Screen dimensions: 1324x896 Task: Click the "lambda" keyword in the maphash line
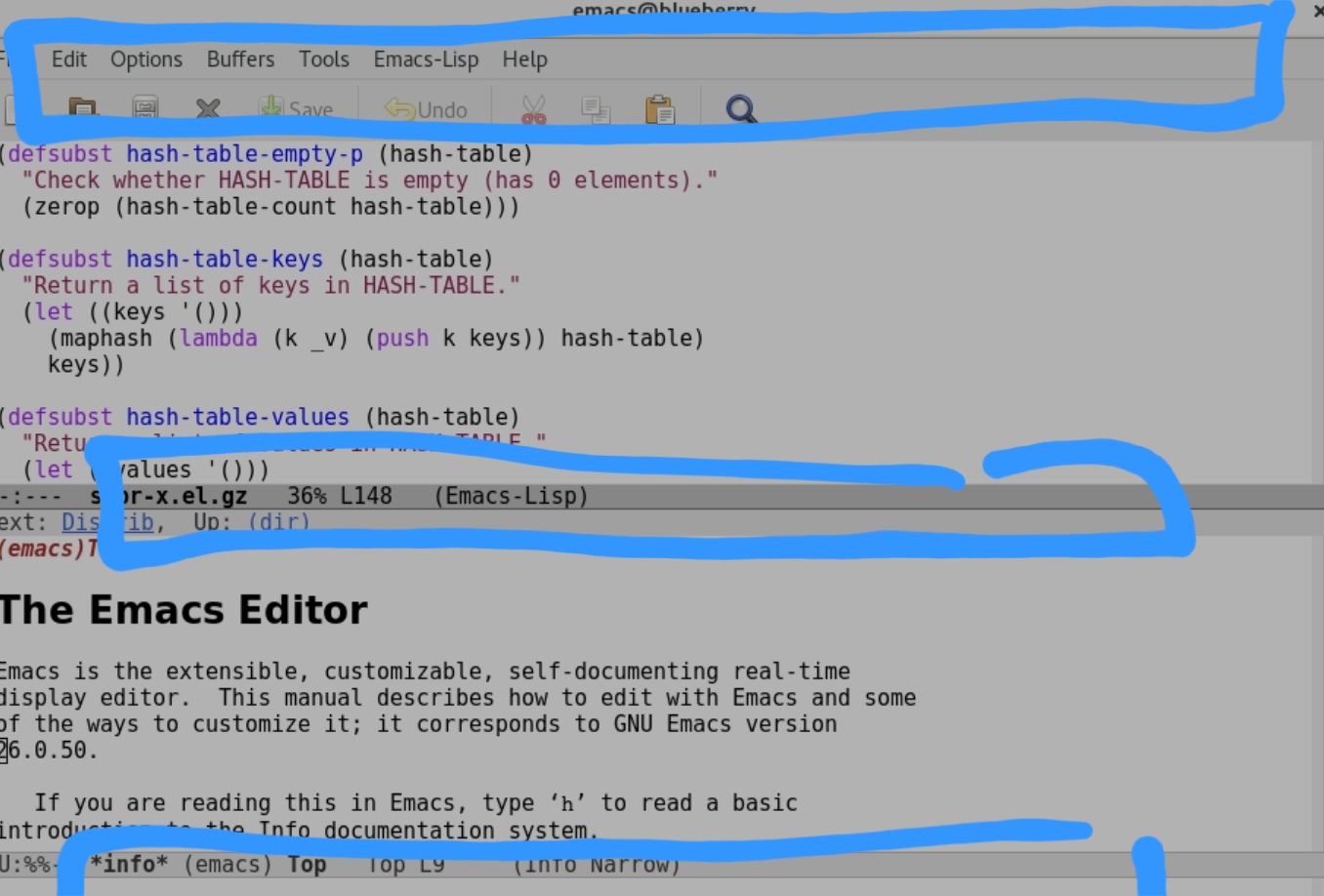[x=219, y=339]
